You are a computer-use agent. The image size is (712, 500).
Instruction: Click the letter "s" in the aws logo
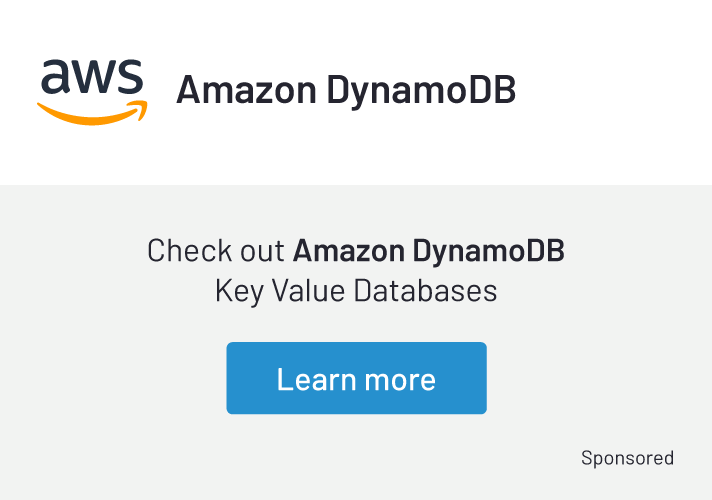point(131,78)
